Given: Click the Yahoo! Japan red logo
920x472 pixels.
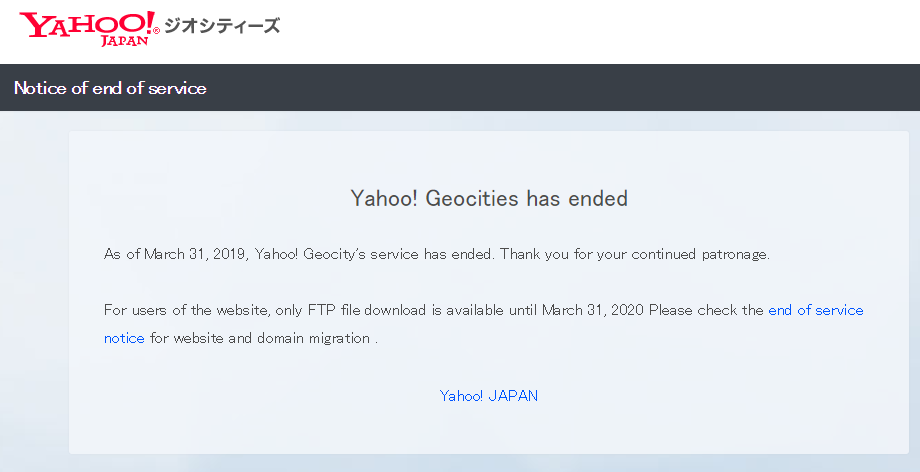Looking at the screenshot, I should [89, 28].
